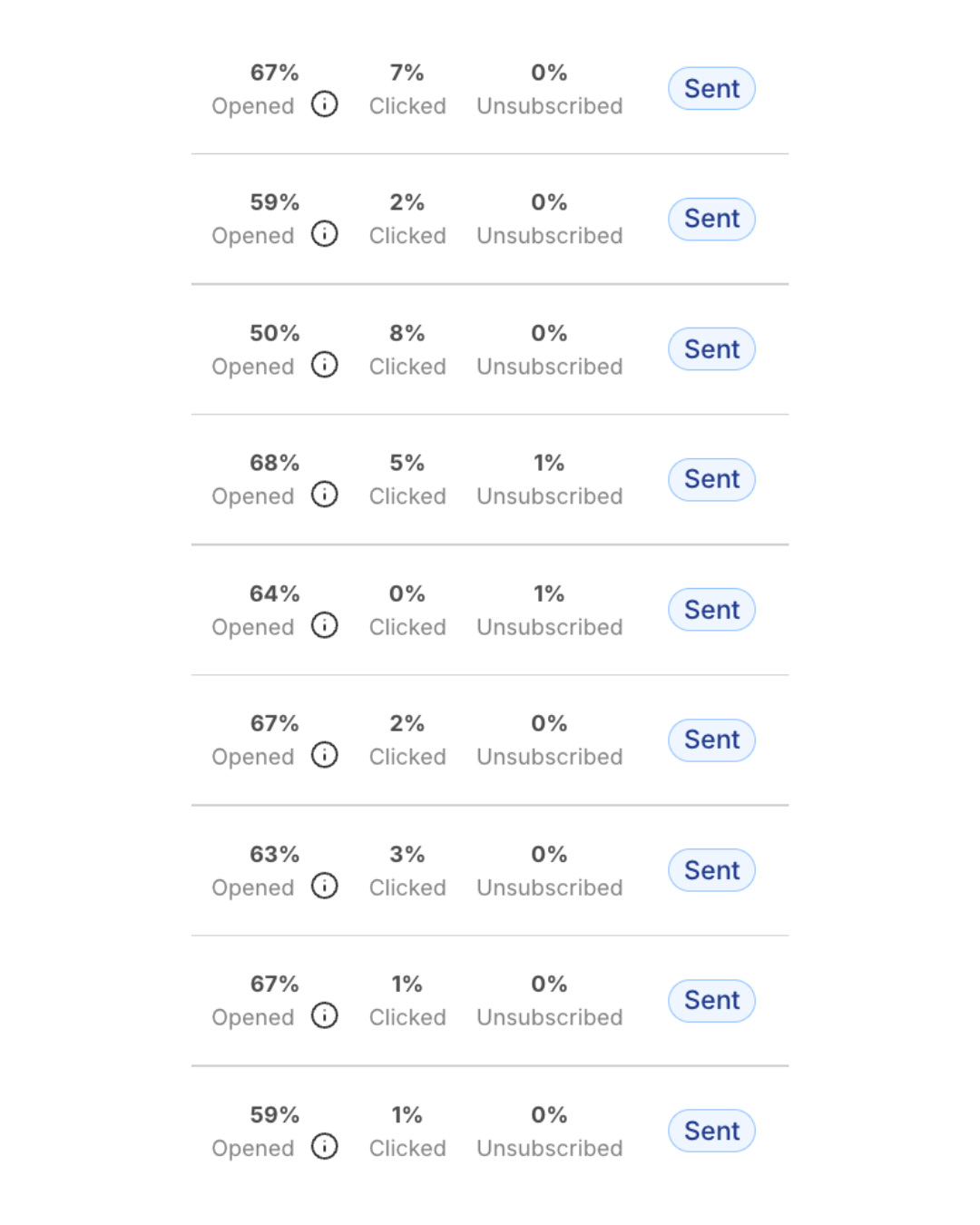Viewport: 980px width, 1225px height.
Task: Select Sent badge in the 7% Clicked row
Action: tap(711, 89)
